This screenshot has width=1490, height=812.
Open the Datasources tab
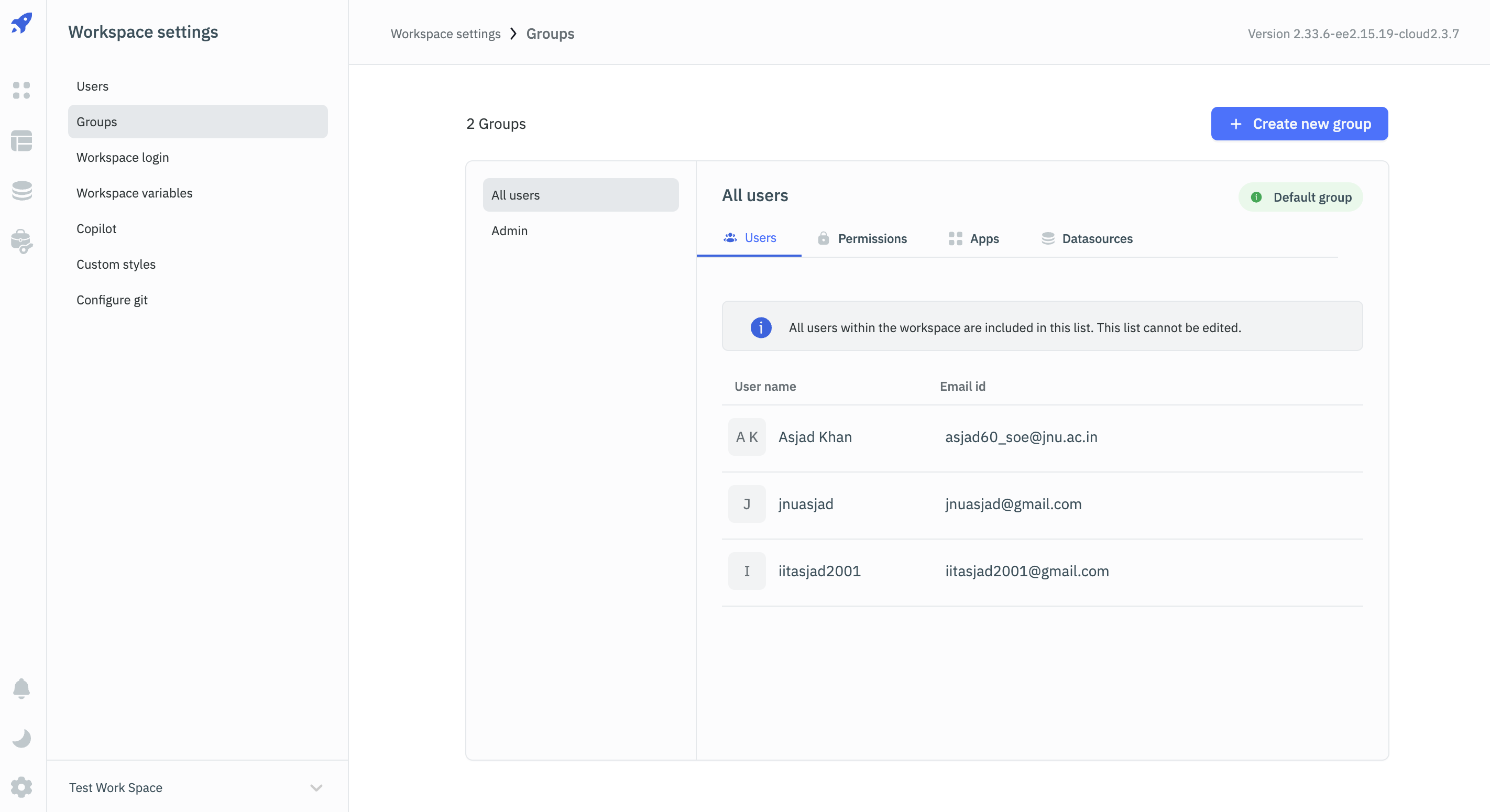pos(1087,238)
